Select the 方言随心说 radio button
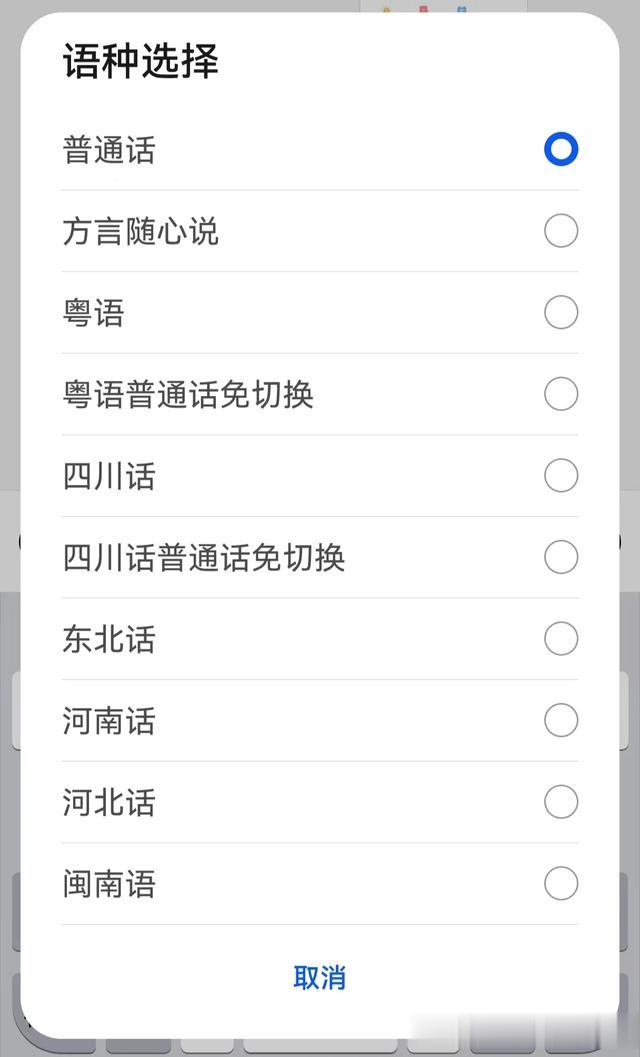The width and height of the screenshot is (640, 1057). (x=561, y=231)
